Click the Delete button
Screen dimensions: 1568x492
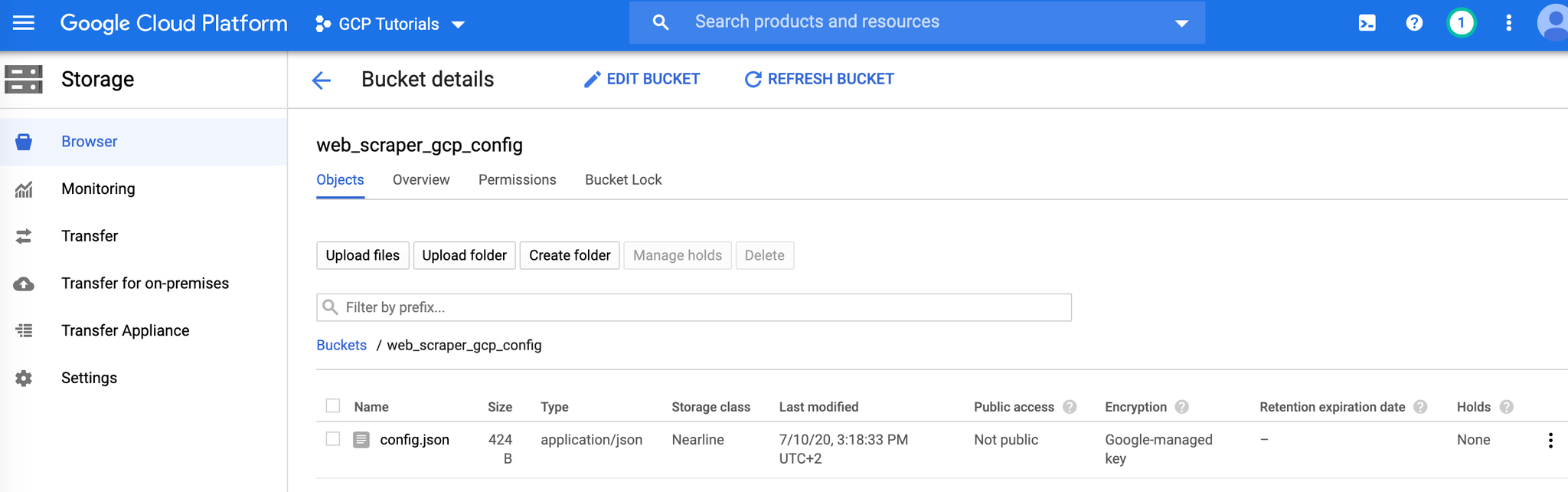click(765, 256)
